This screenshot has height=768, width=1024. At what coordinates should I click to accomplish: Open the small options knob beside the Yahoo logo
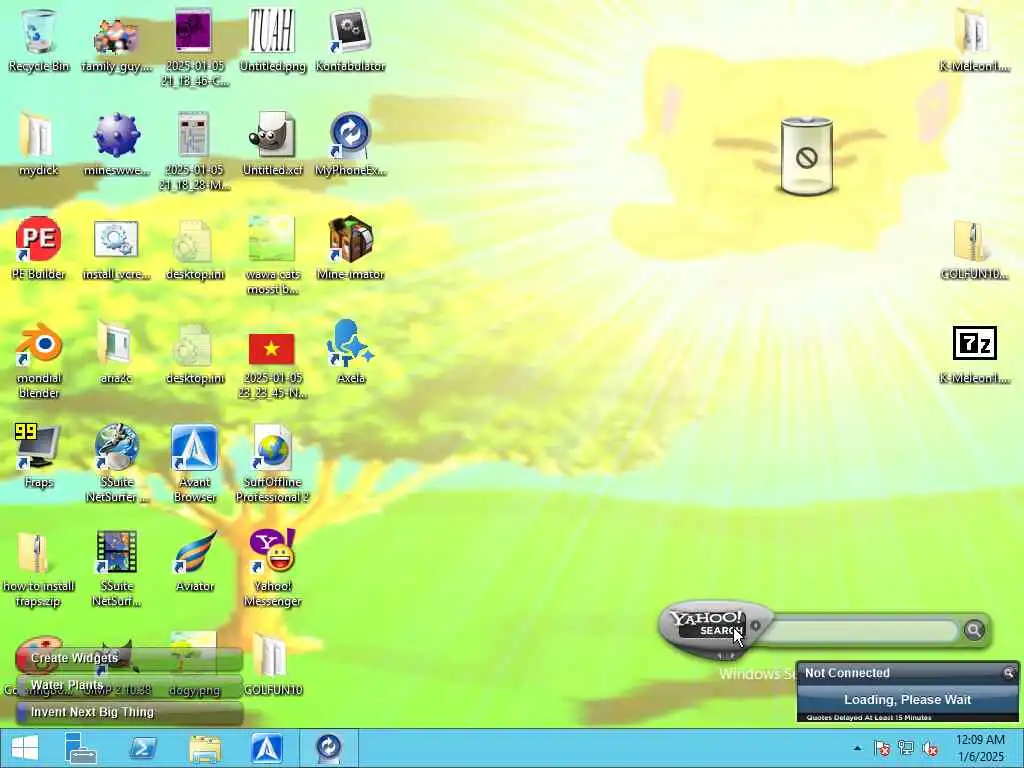tap(756, 626)
